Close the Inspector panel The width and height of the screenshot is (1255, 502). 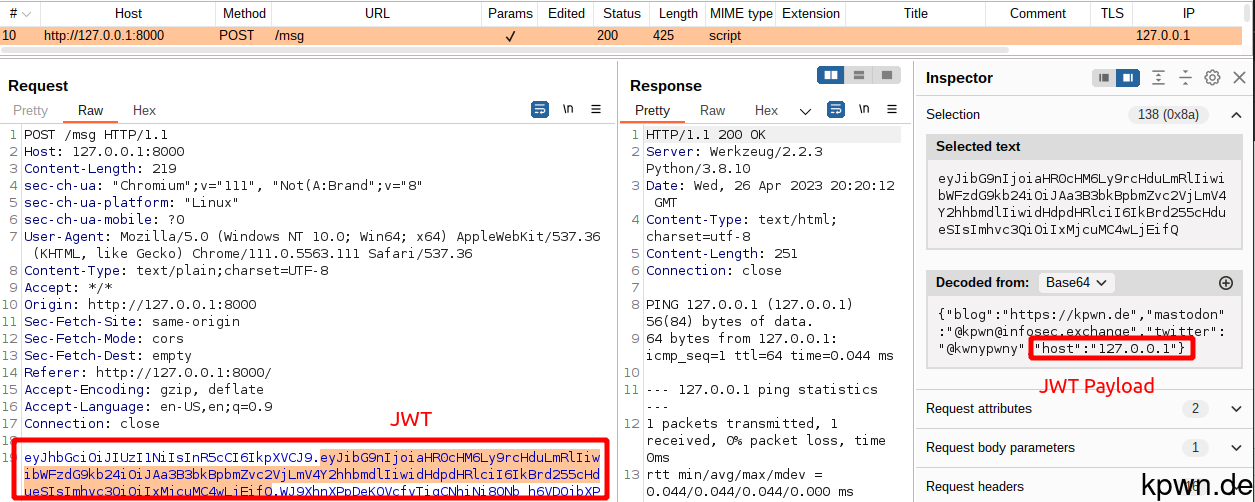point(1239,78)
